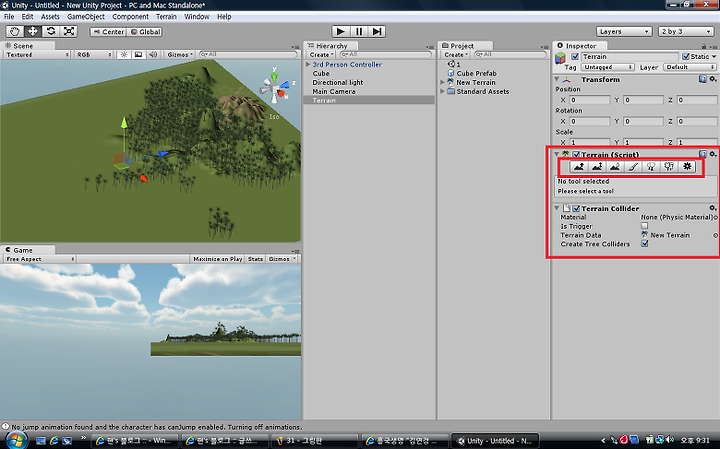Toggle the Static checkbox

coord(686,56)
